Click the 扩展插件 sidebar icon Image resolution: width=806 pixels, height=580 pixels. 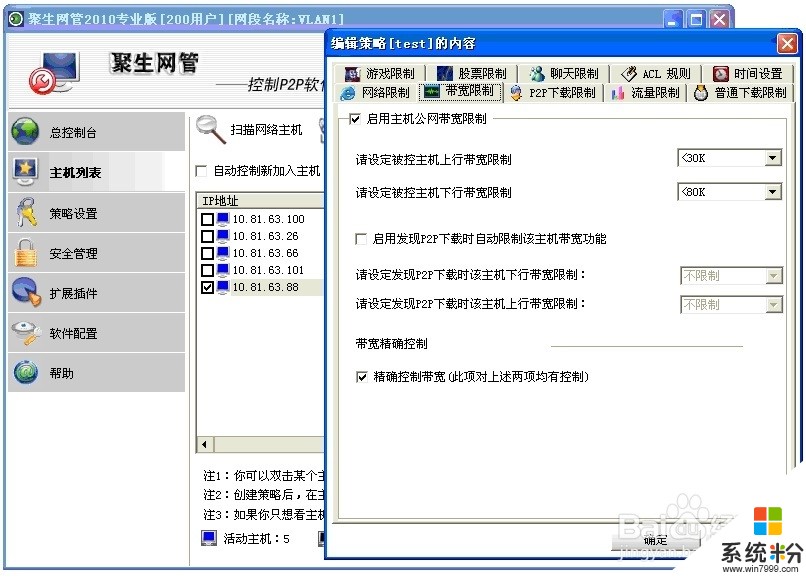pos(26,293)
